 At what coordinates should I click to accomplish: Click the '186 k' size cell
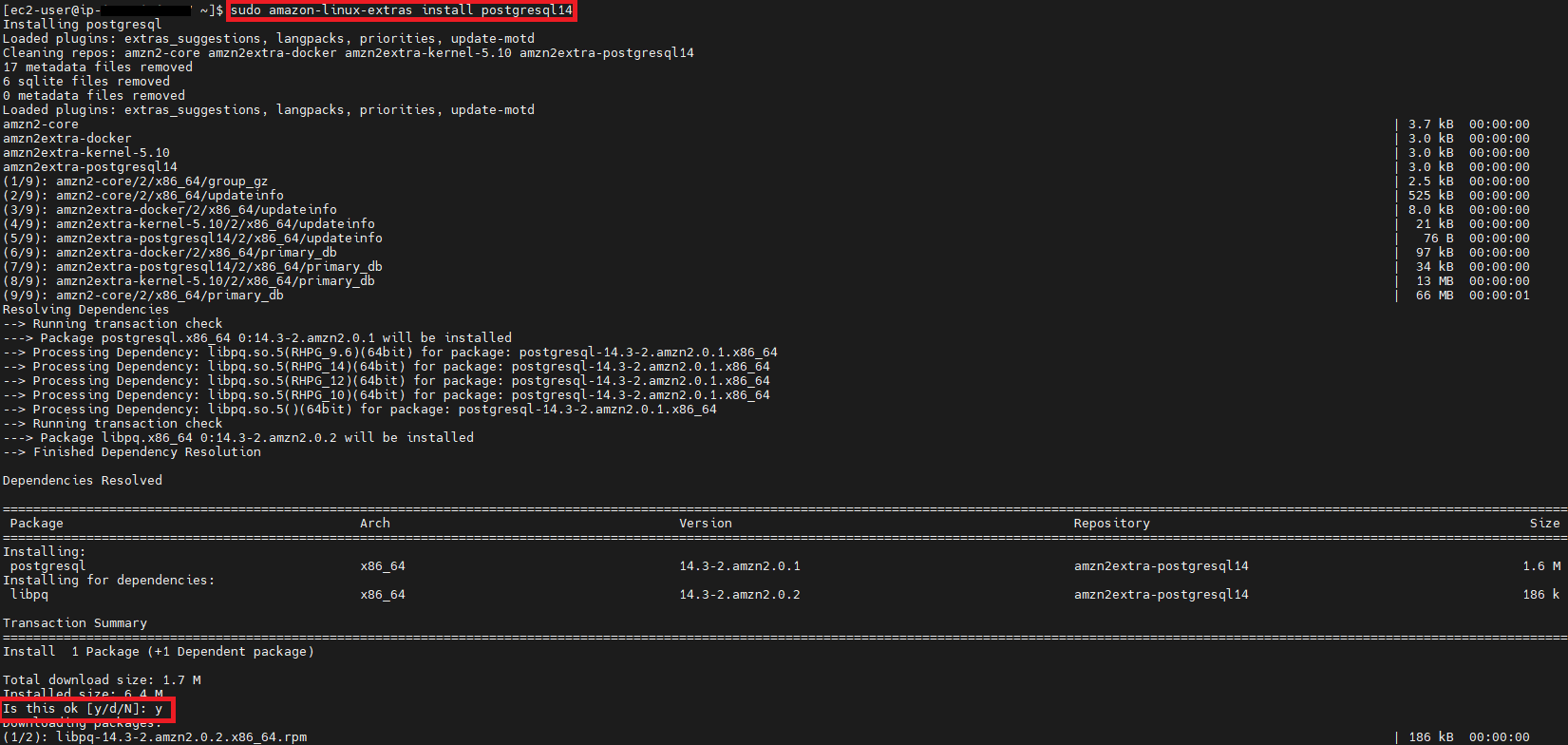tap(1541, 595)
